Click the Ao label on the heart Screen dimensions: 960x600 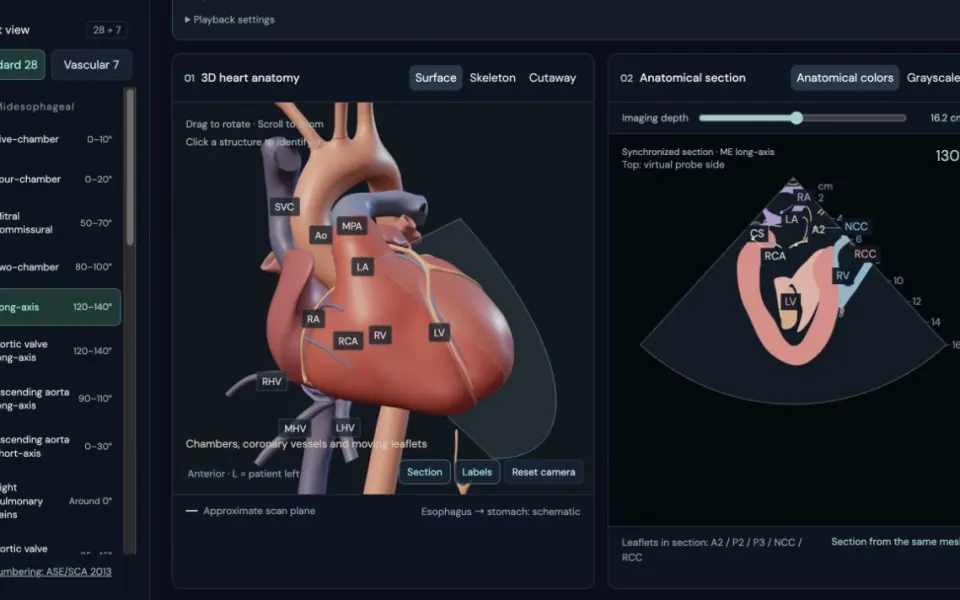click(x=321, y=235)
